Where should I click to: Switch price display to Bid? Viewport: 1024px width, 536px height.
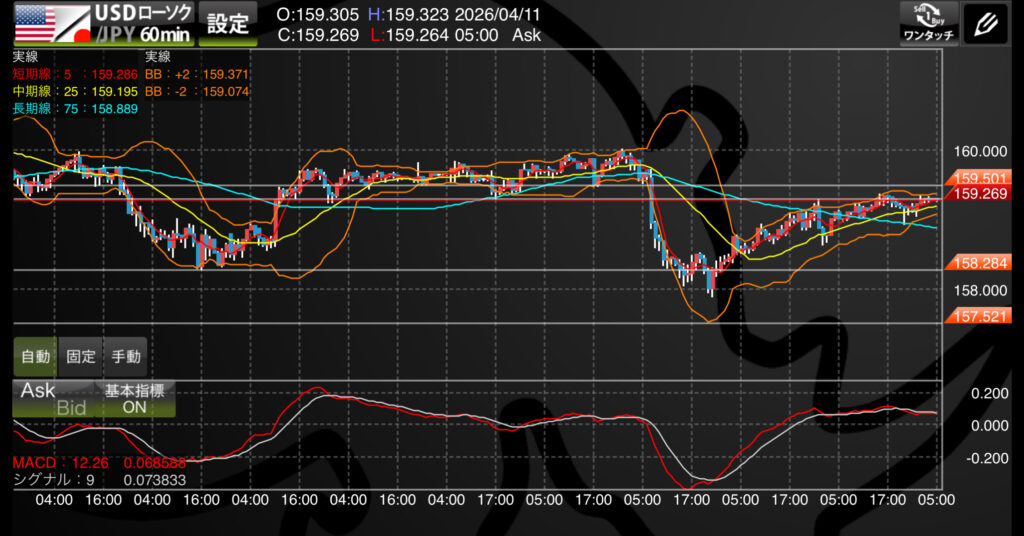point(70,408)
